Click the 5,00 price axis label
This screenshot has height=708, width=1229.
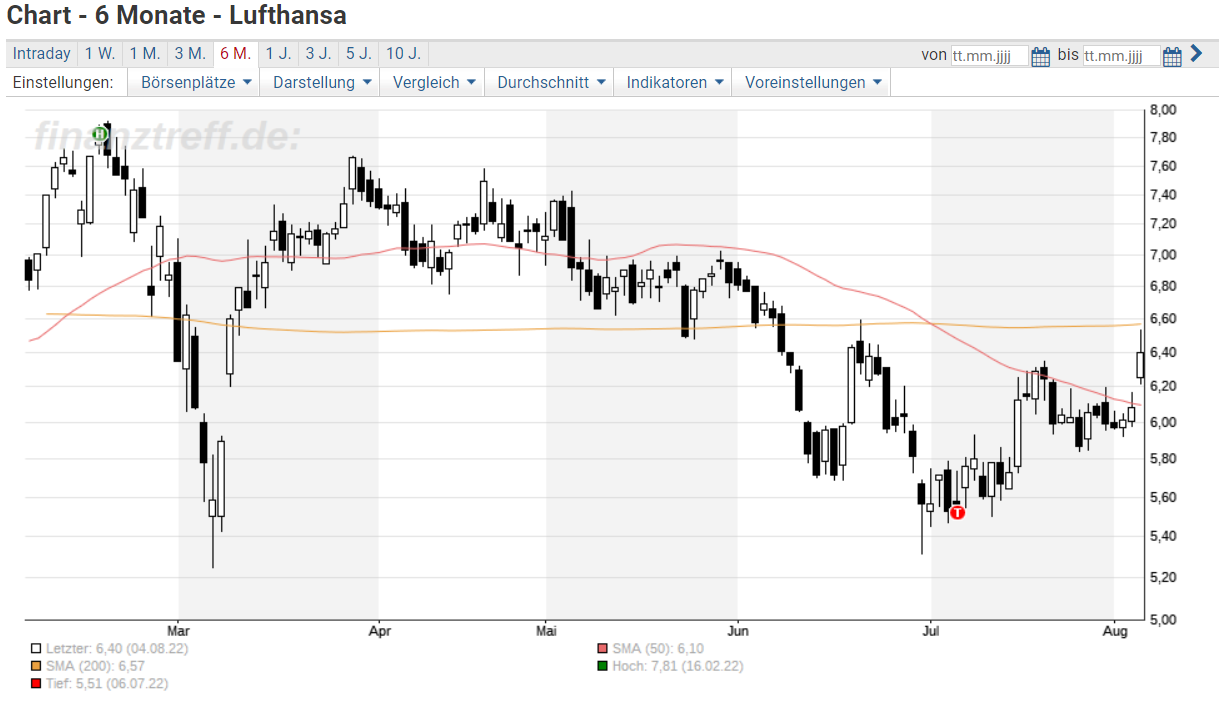pyautogui.click(x=1163, y=620)
